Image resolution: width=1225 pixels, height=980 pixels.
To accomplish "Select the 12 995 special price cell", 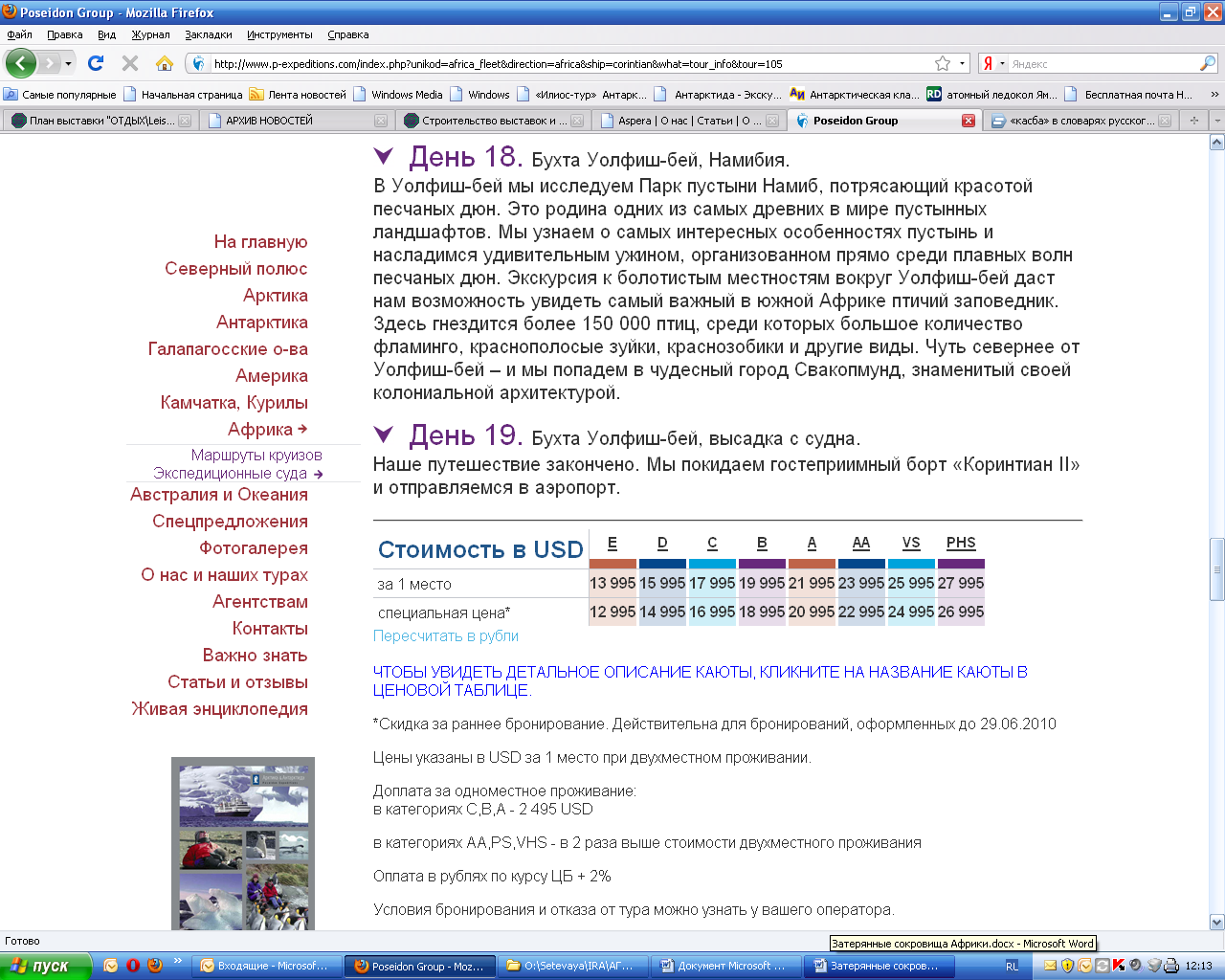I will [x=612, y=612].
